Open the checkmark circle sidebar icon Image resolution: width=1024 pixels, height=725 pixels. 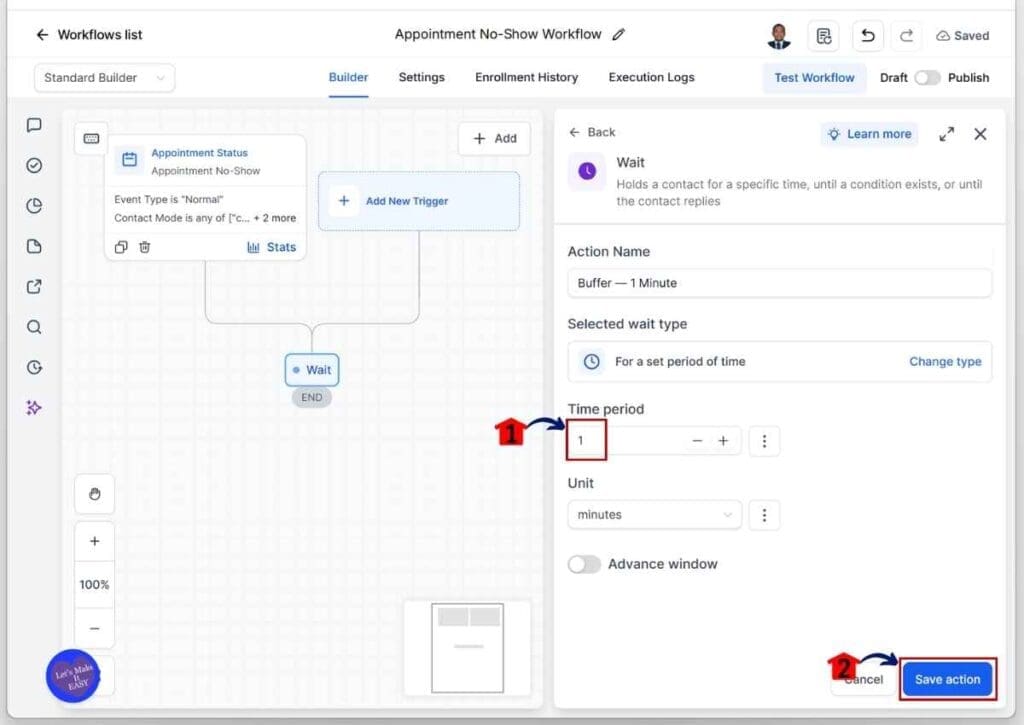click(34, 165)
